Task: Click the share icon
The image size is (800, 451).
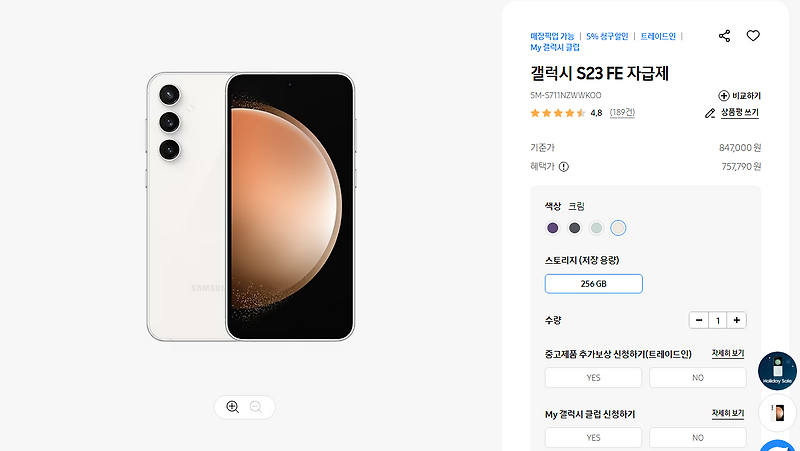Action: tap(724, 36)
